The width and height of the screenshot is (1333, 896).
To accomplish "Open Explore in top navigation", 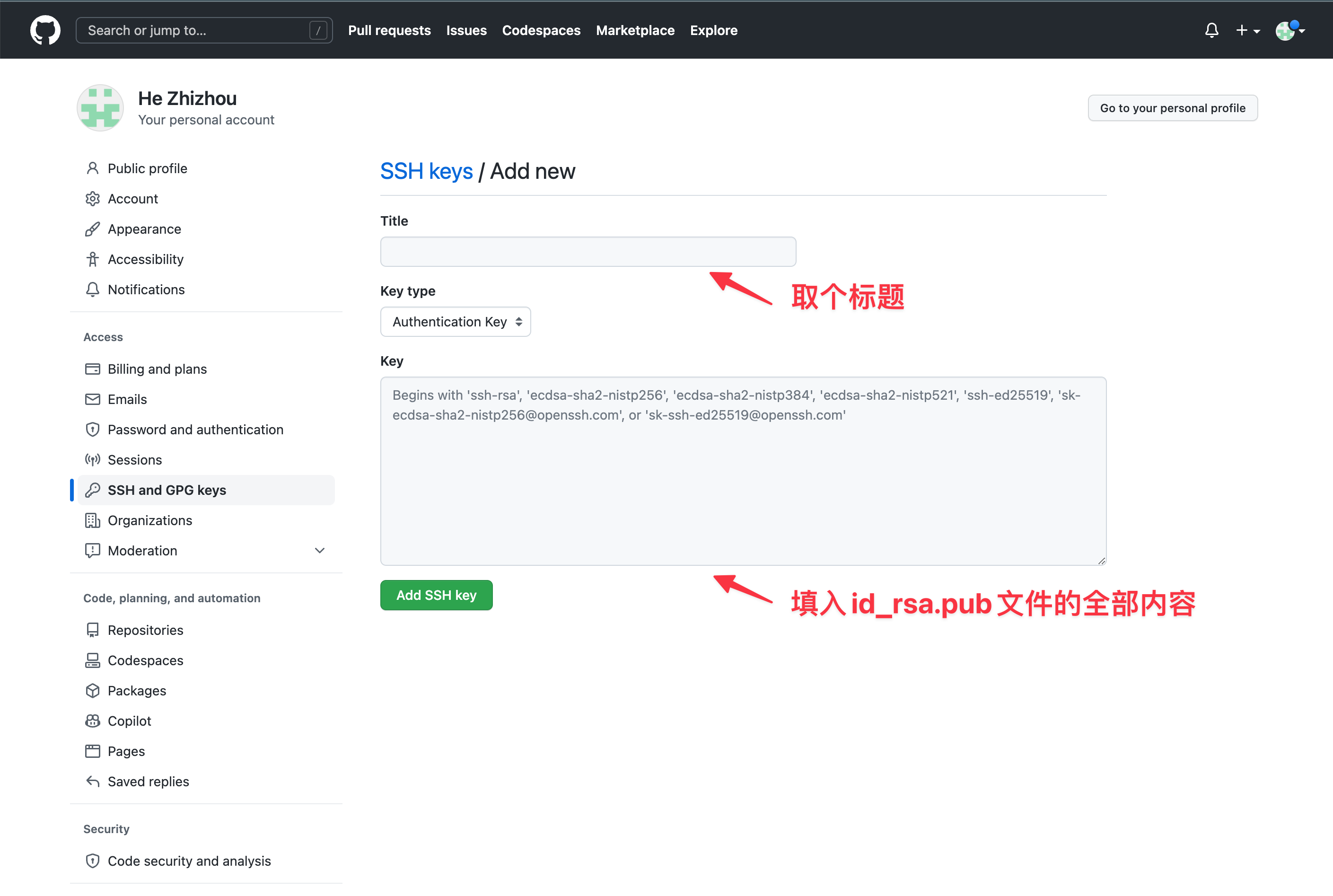I will pyautogui.click(x=714, y=30).
